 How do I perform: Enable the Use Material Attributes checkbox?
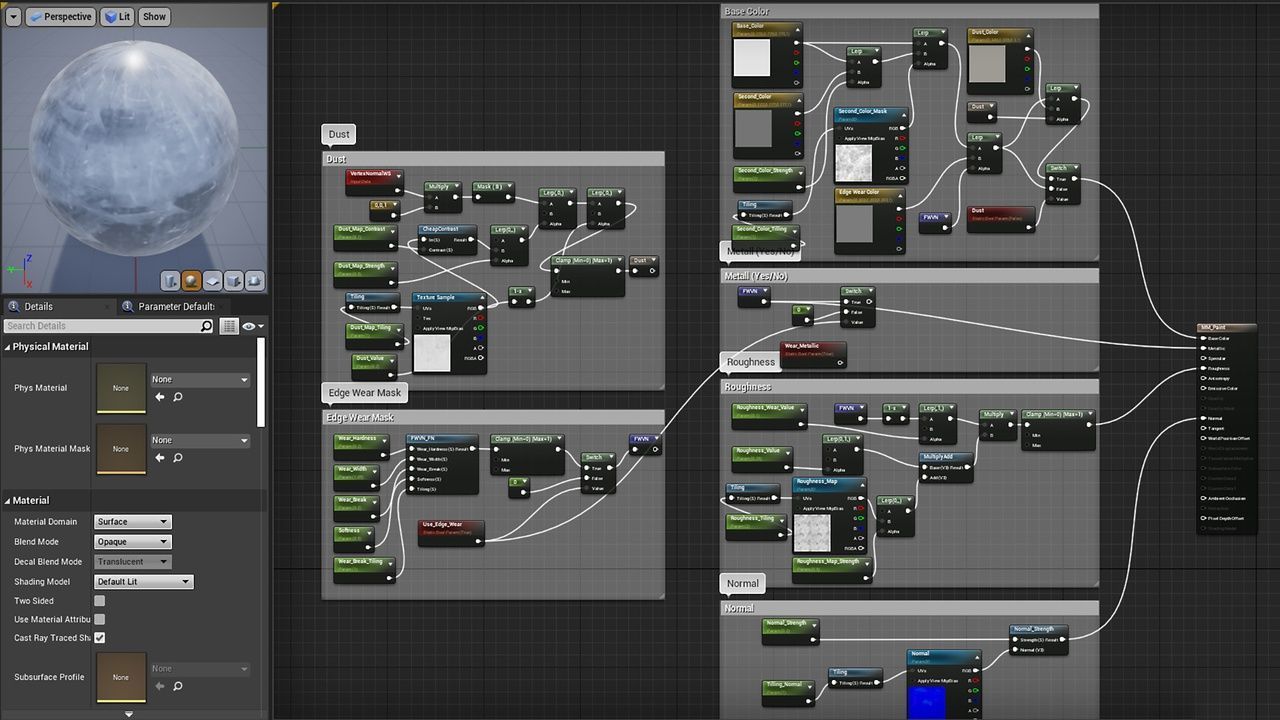[x=100, y=620]
